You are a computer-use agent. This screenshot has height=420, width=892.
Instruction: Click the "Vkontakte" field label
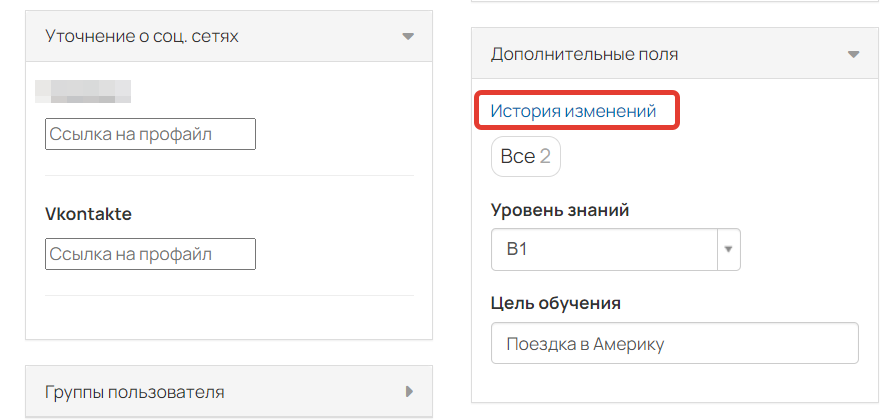[88, 214]
